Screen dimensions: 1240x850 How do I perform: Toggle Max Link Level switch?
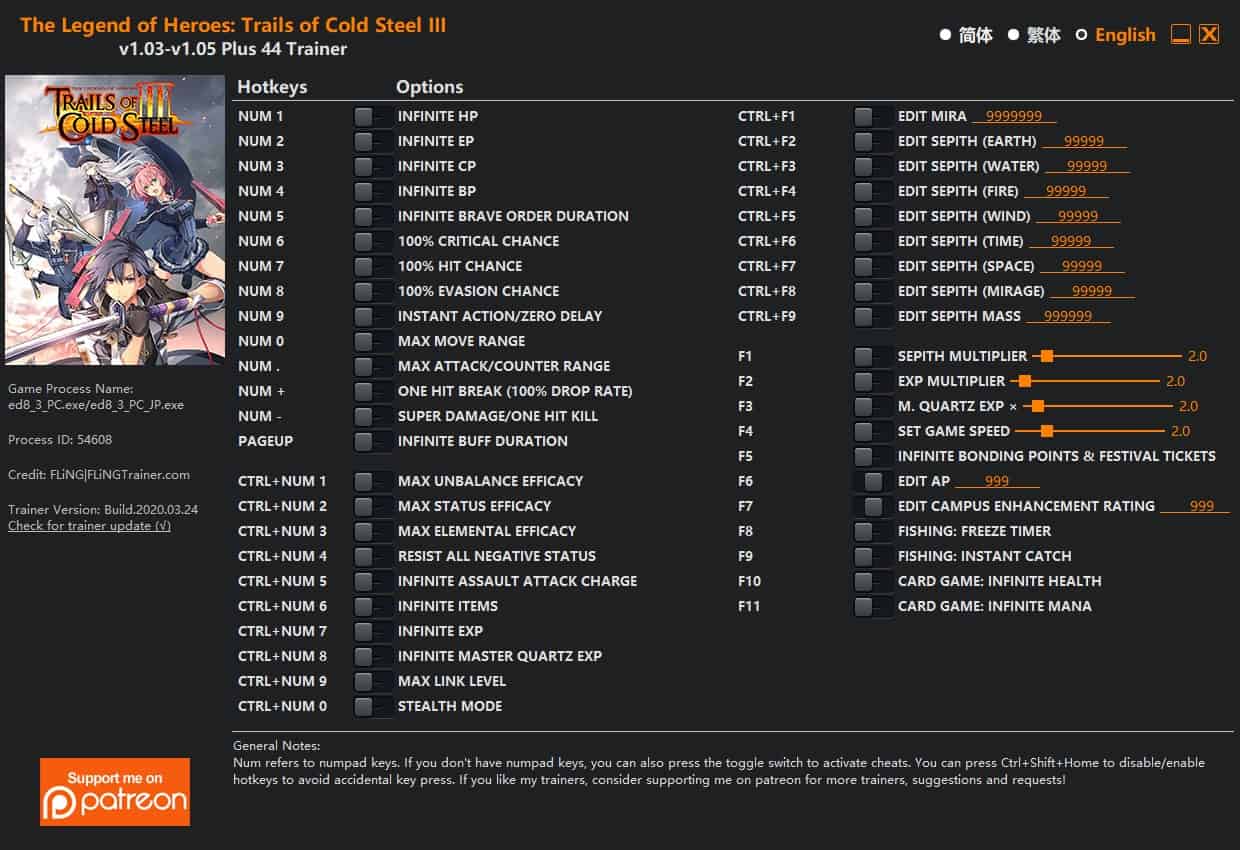373,682
